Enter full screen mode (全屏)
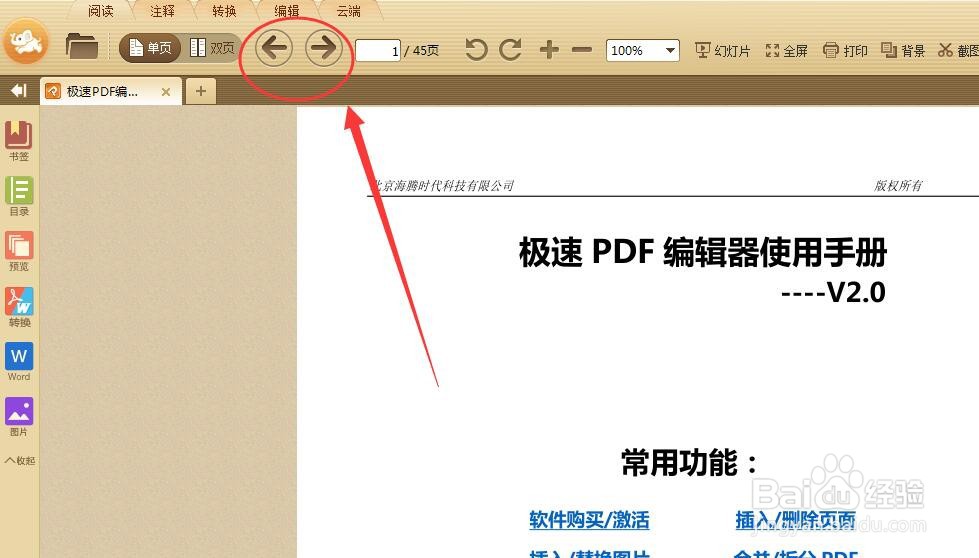 [x=787, y=51]
